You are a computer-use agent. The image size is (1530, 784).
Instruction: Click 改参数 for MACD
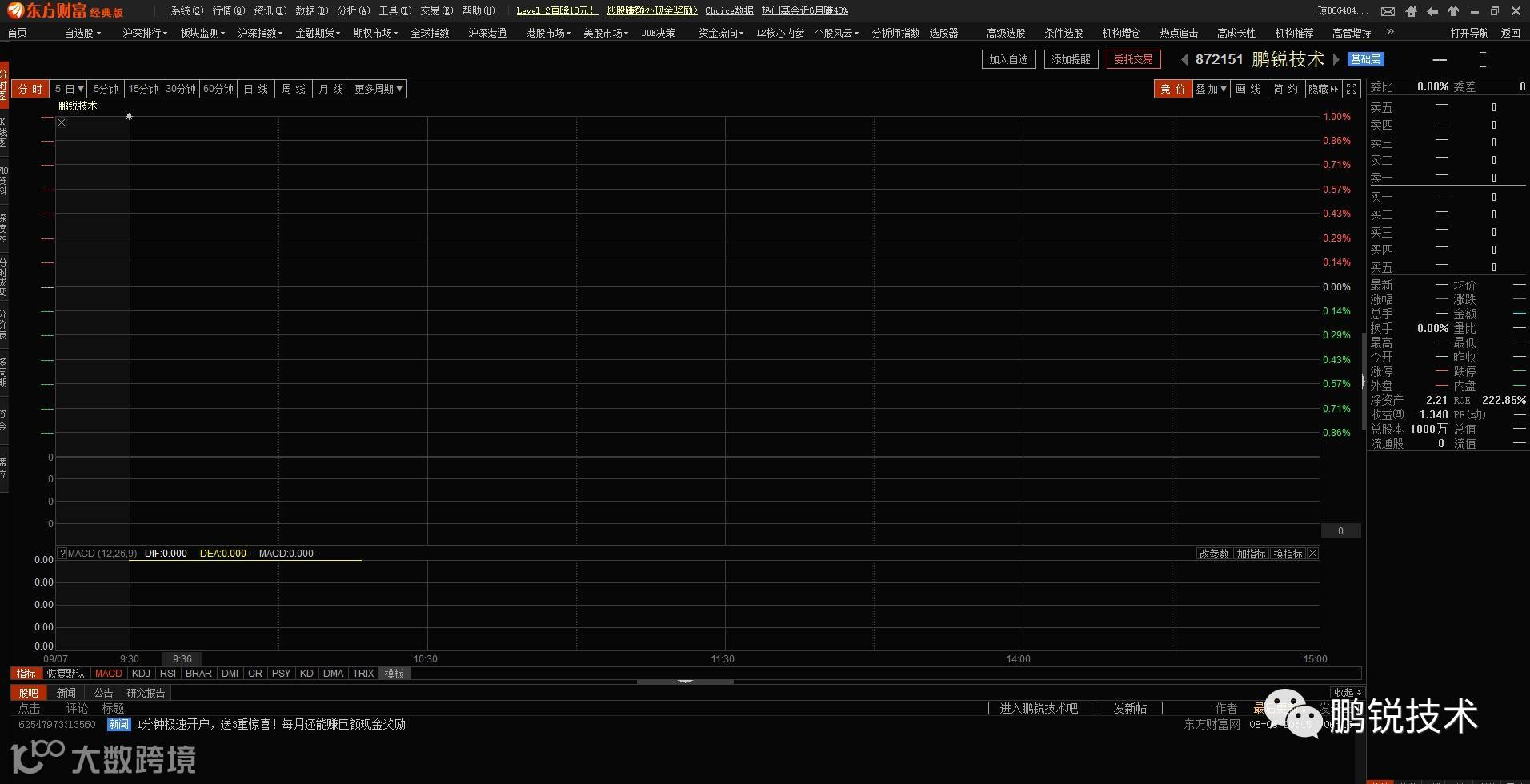pos(1213,554)
